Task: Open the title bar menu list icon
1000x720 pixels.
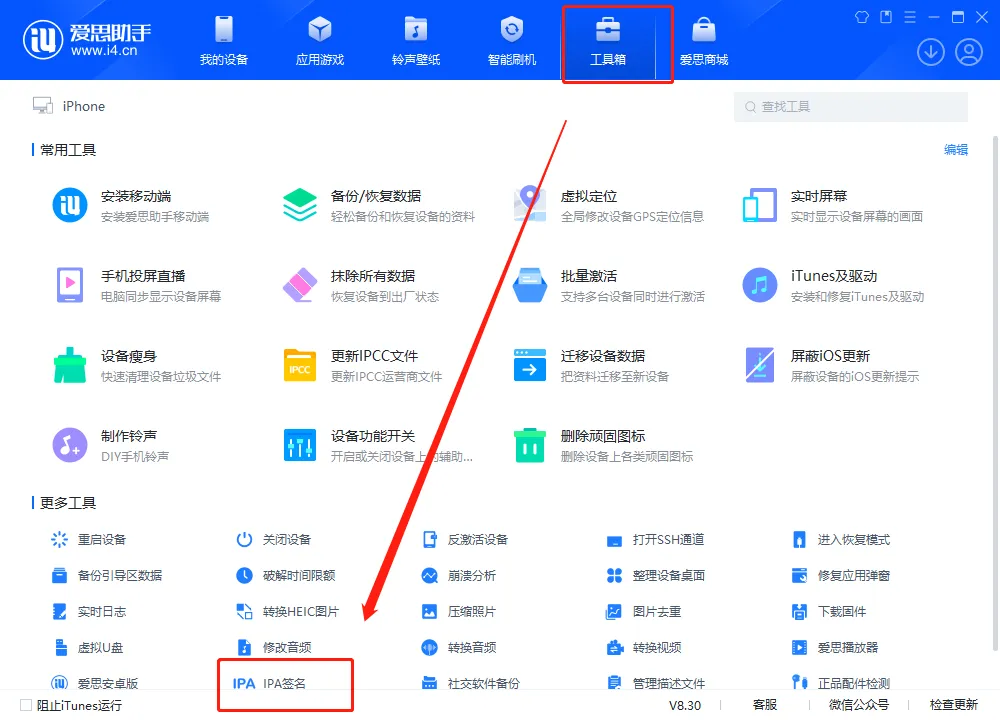Action: pos(910,17)
